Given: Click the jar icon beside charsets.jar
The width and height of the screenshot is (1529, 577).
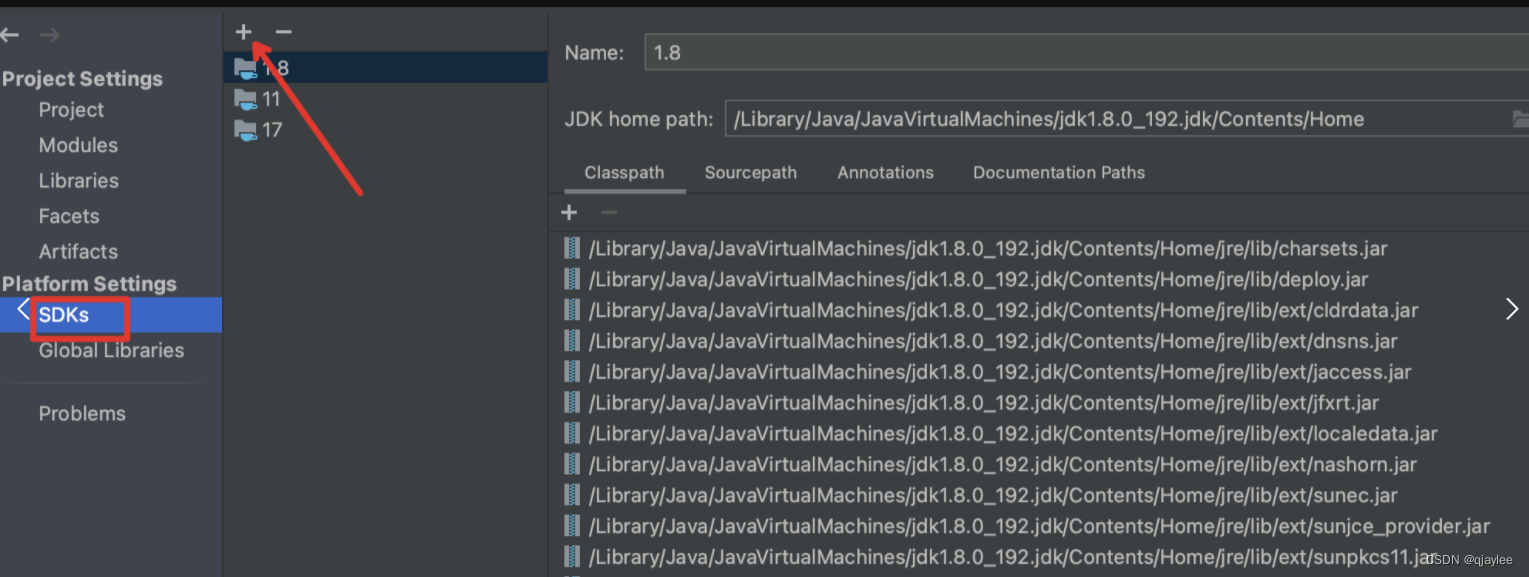Looking at the screenshot, I should [x=572, y=248].
